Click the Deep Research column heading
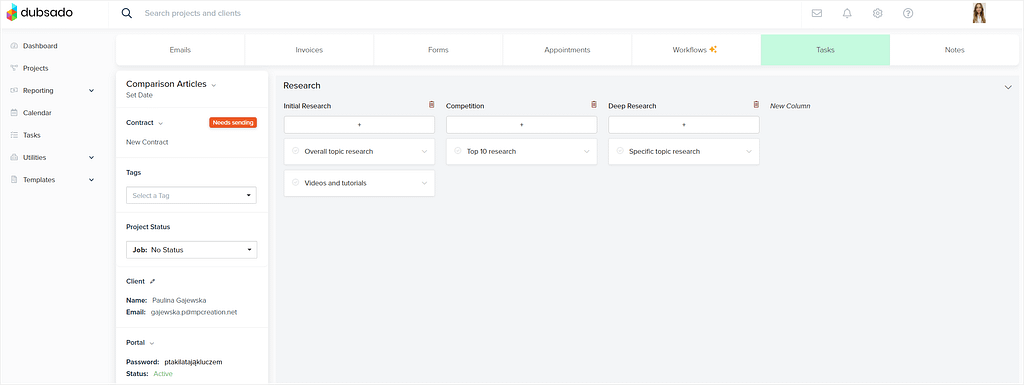 point(632,106)
